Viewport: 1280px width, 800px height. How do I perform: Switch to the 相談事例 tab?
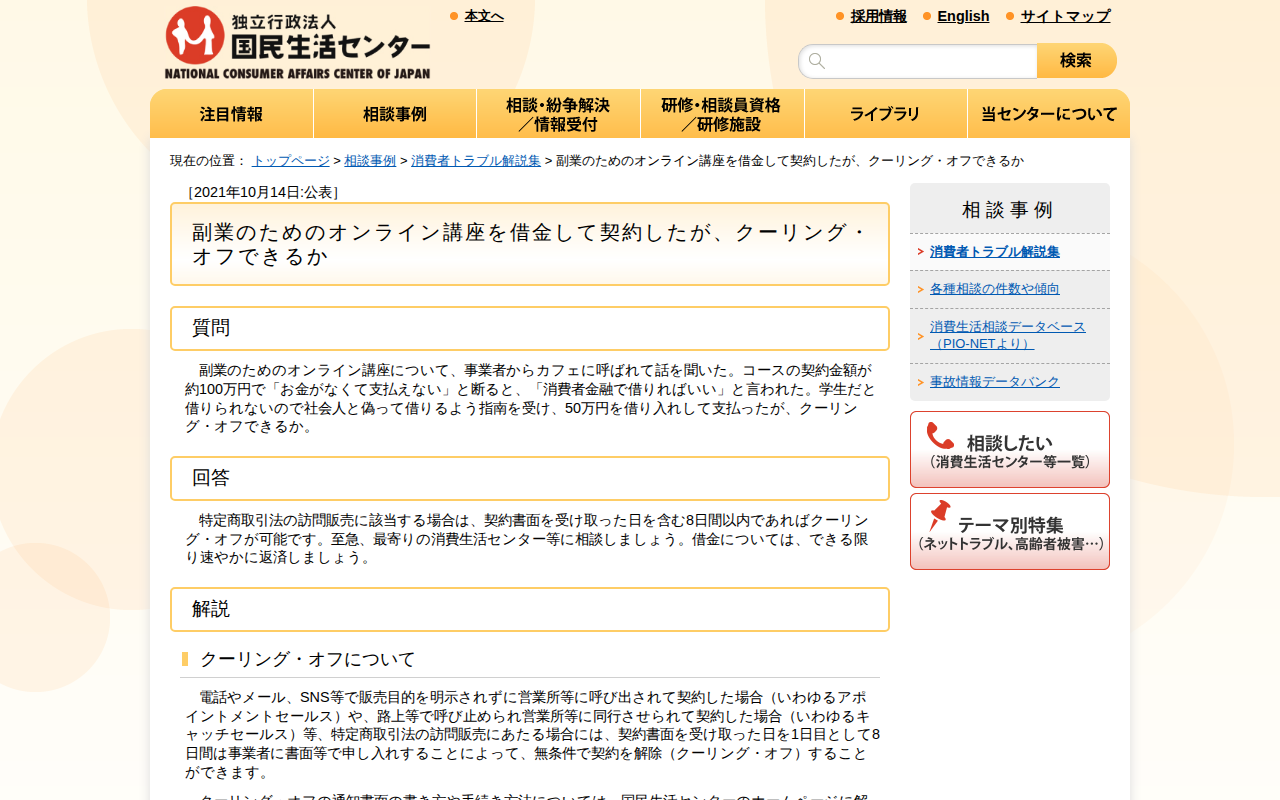395,113
